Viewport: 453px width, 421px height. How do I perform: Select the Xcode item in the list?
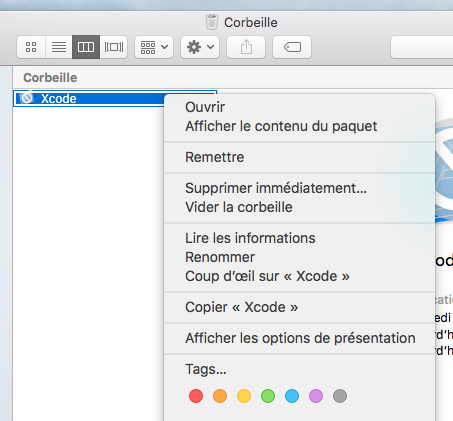click(89, 98)
